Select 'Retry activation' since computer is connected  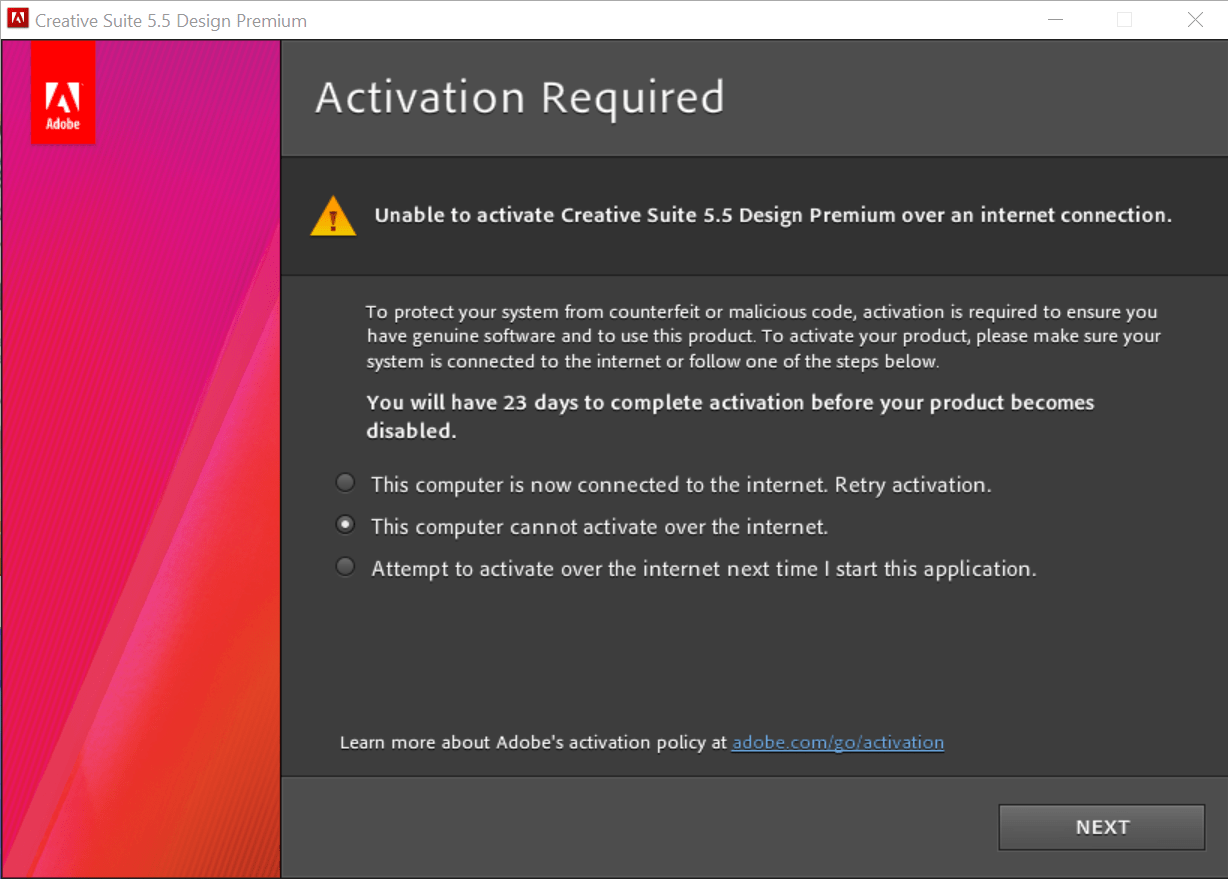(x=345, y=482)
